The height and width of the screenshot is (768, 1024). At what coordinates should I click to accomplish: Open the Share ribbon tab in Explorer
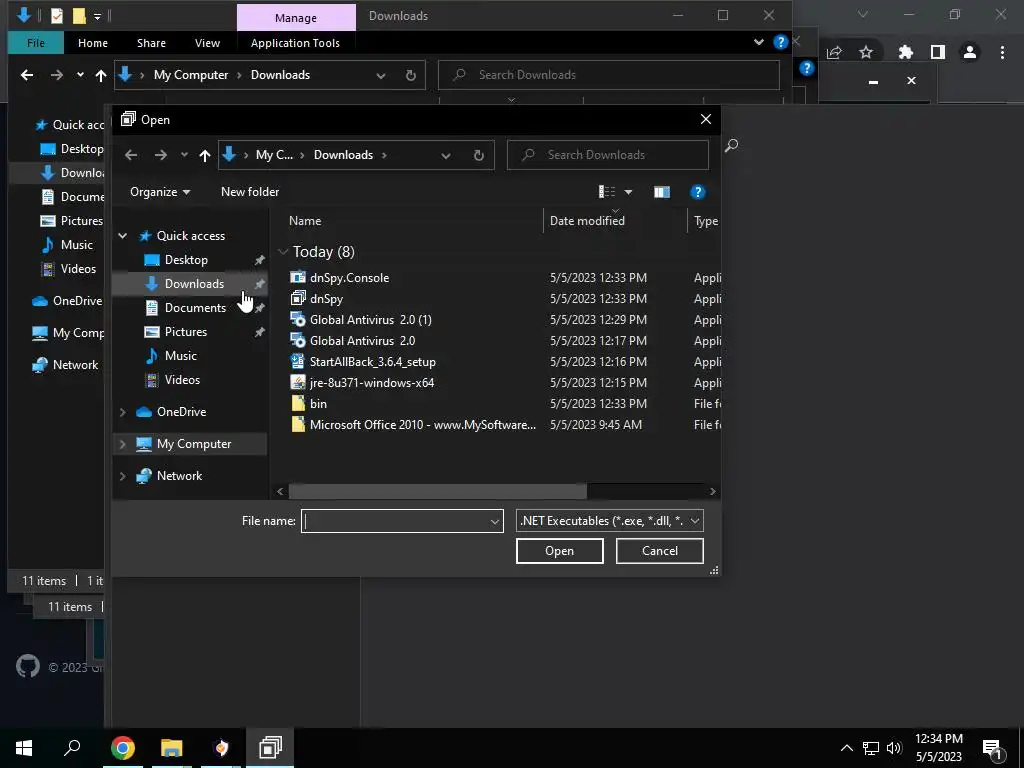(x=151, y=43)
